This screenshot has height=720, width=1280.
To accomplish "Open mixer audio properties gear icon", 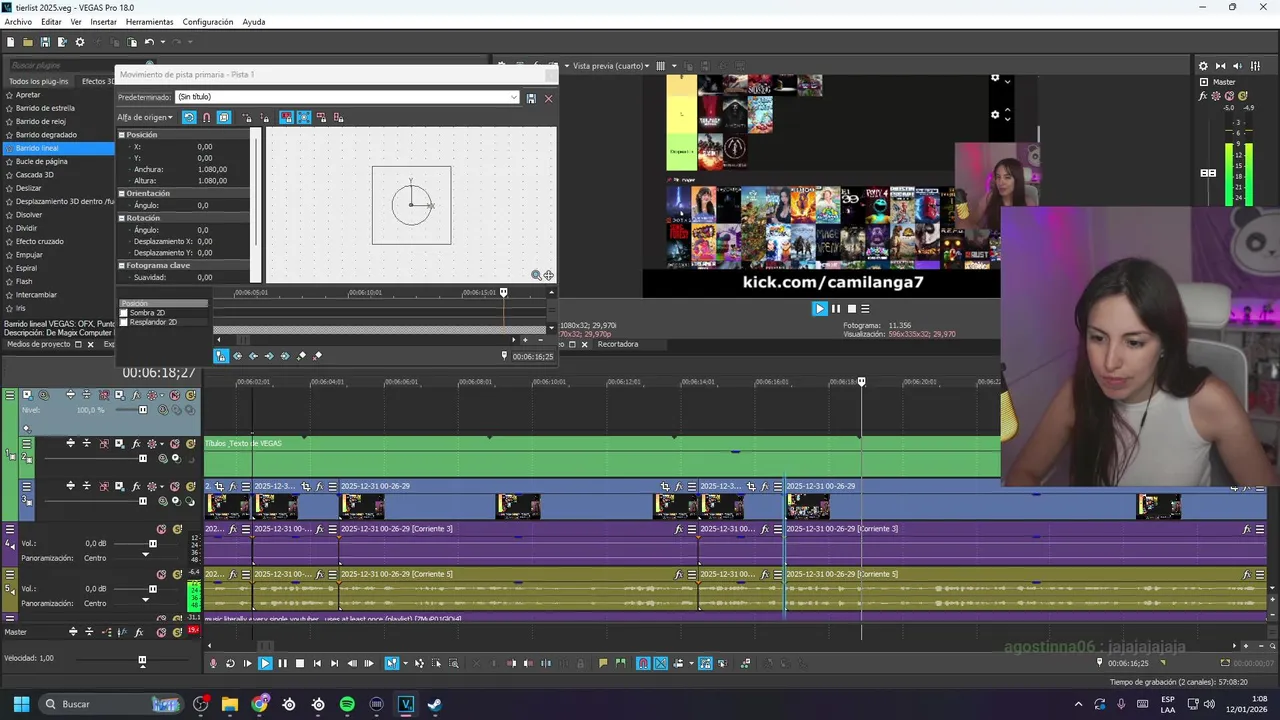I will pyautogui.click(x=1203, y=66).
